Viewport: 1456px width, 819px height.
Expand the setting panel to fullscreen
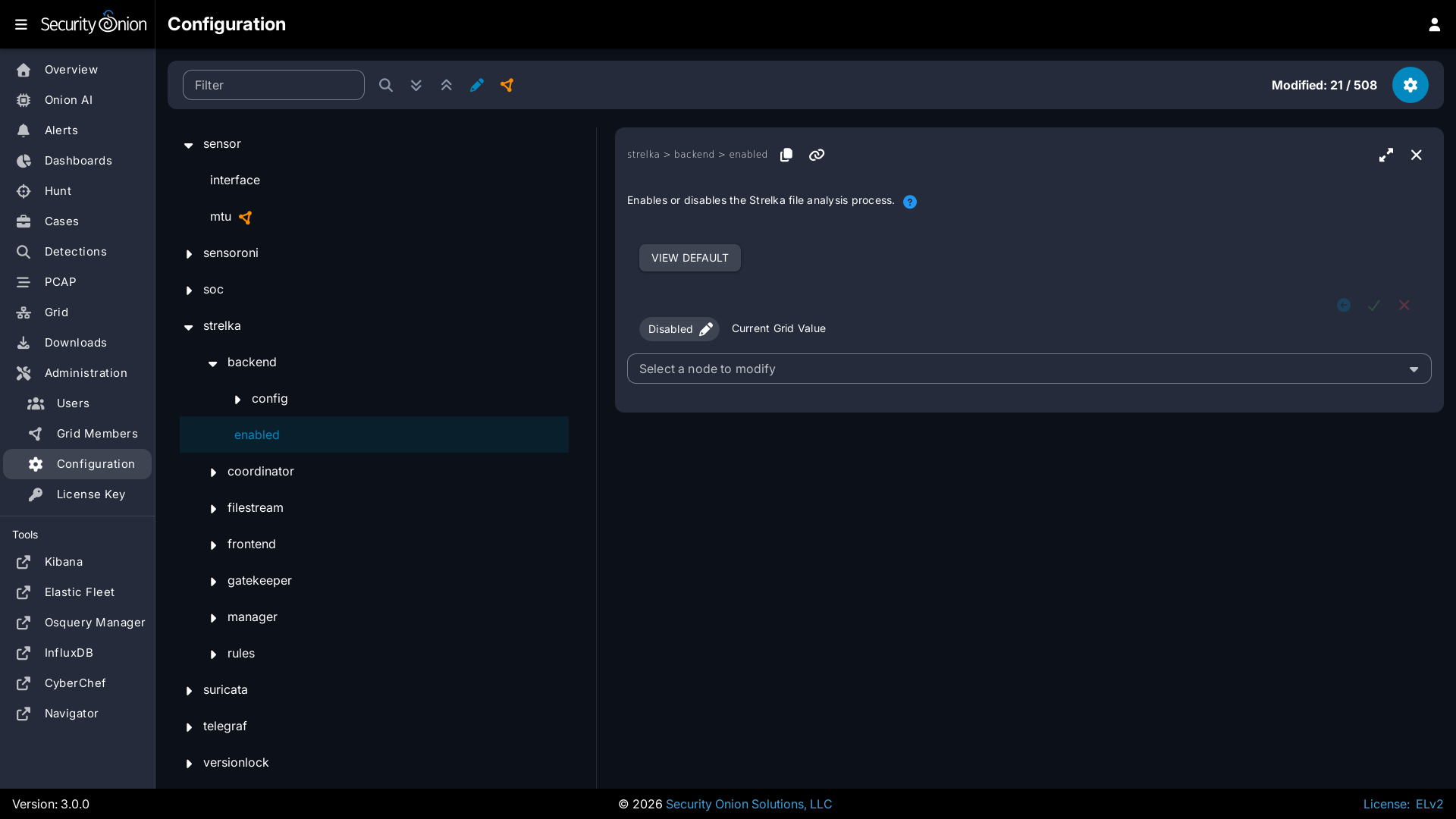tap(1385, 155)
